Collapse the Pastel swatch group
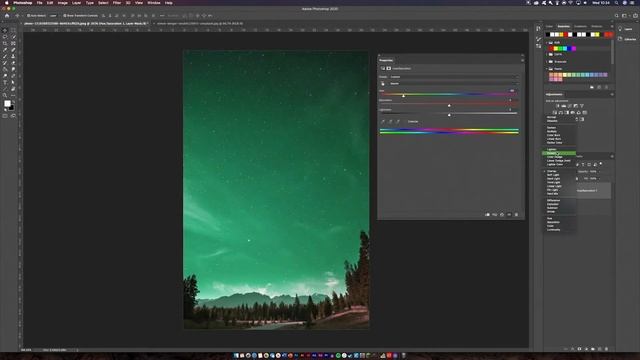Screen dimensions: 640x360 [x=547, y=69]
